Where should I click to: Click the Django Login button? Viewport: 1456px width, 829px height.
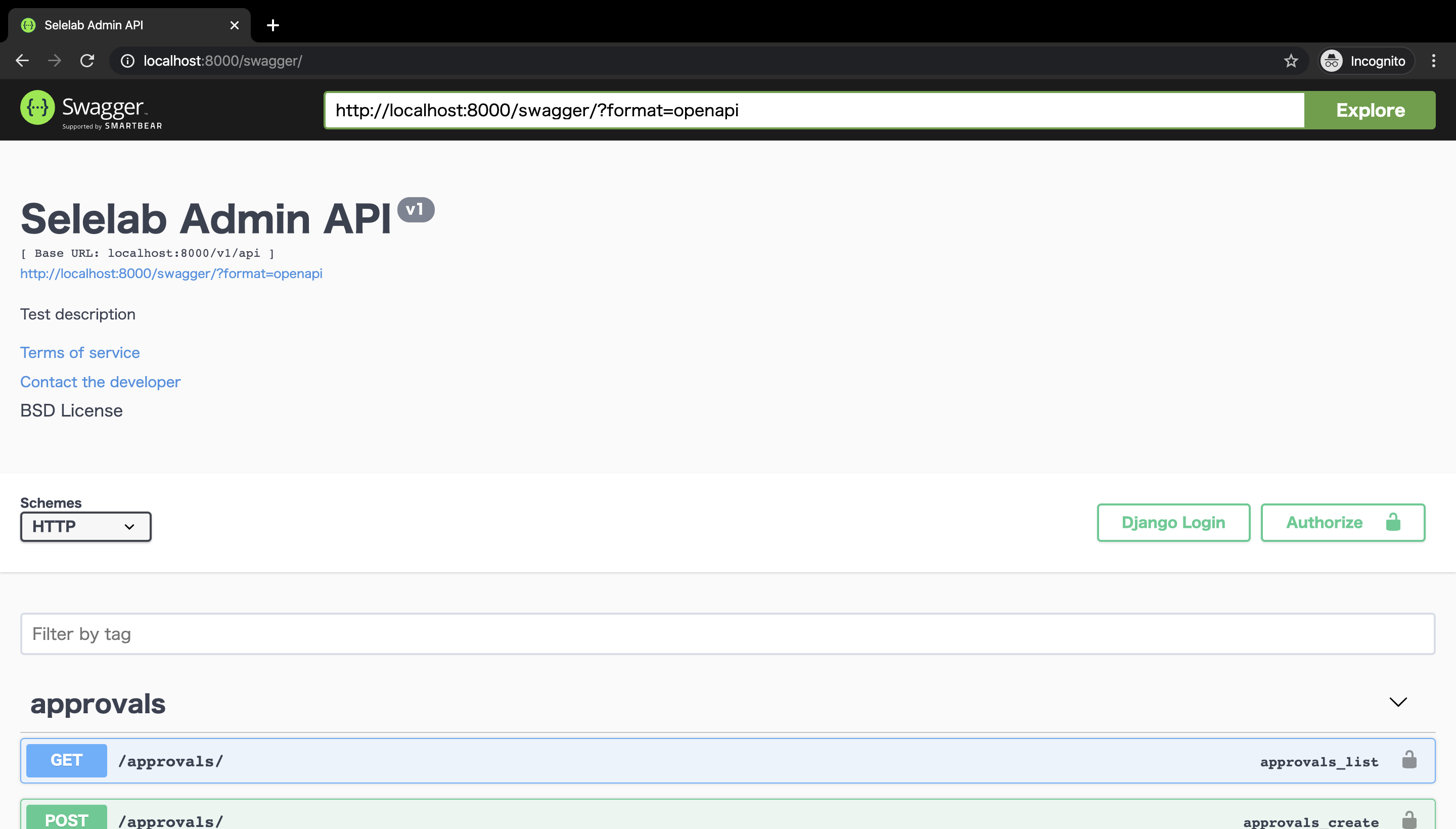1173,522
